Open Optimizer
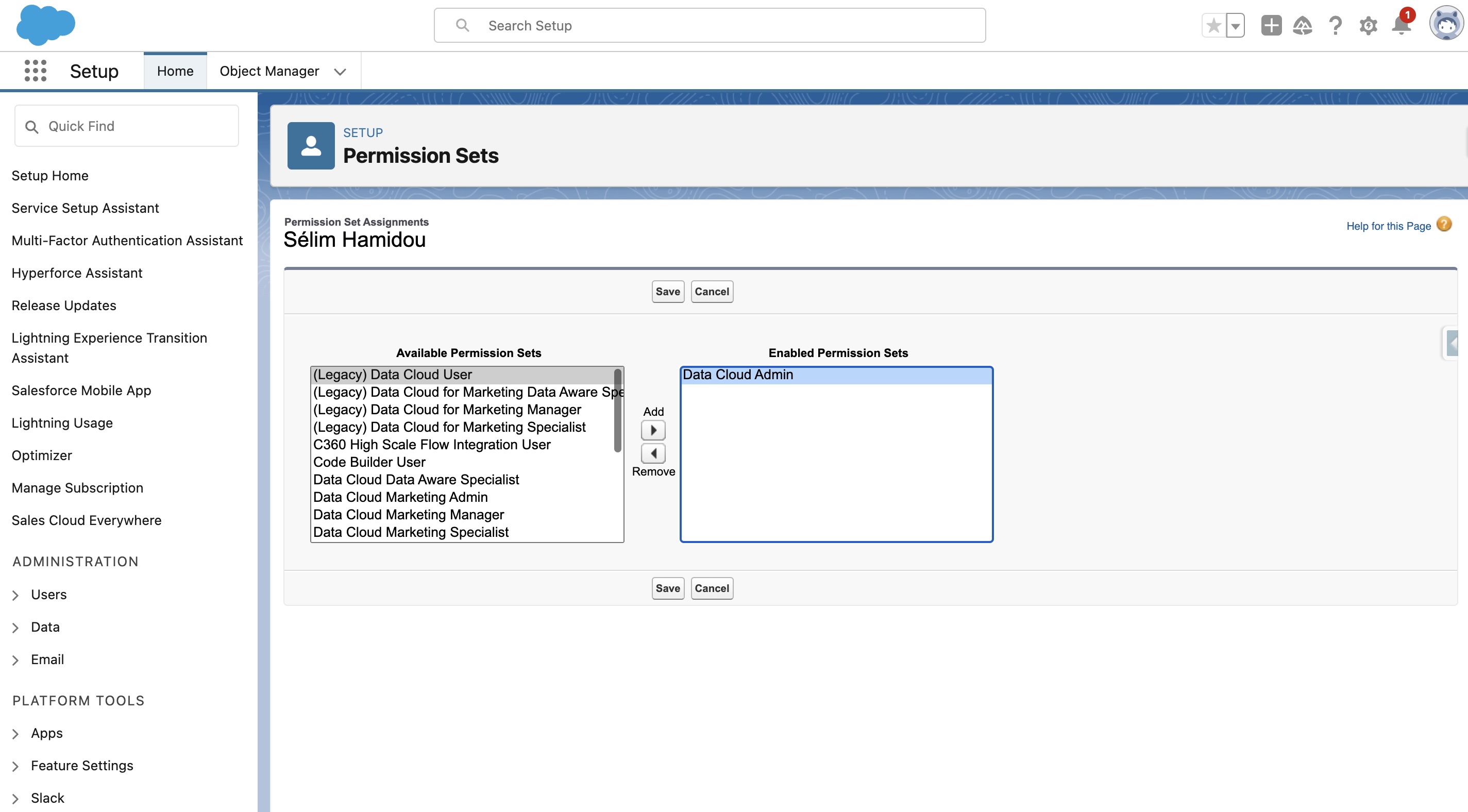Image resolution: width=1468 pixels, height=812 pixels. [42, 455]
